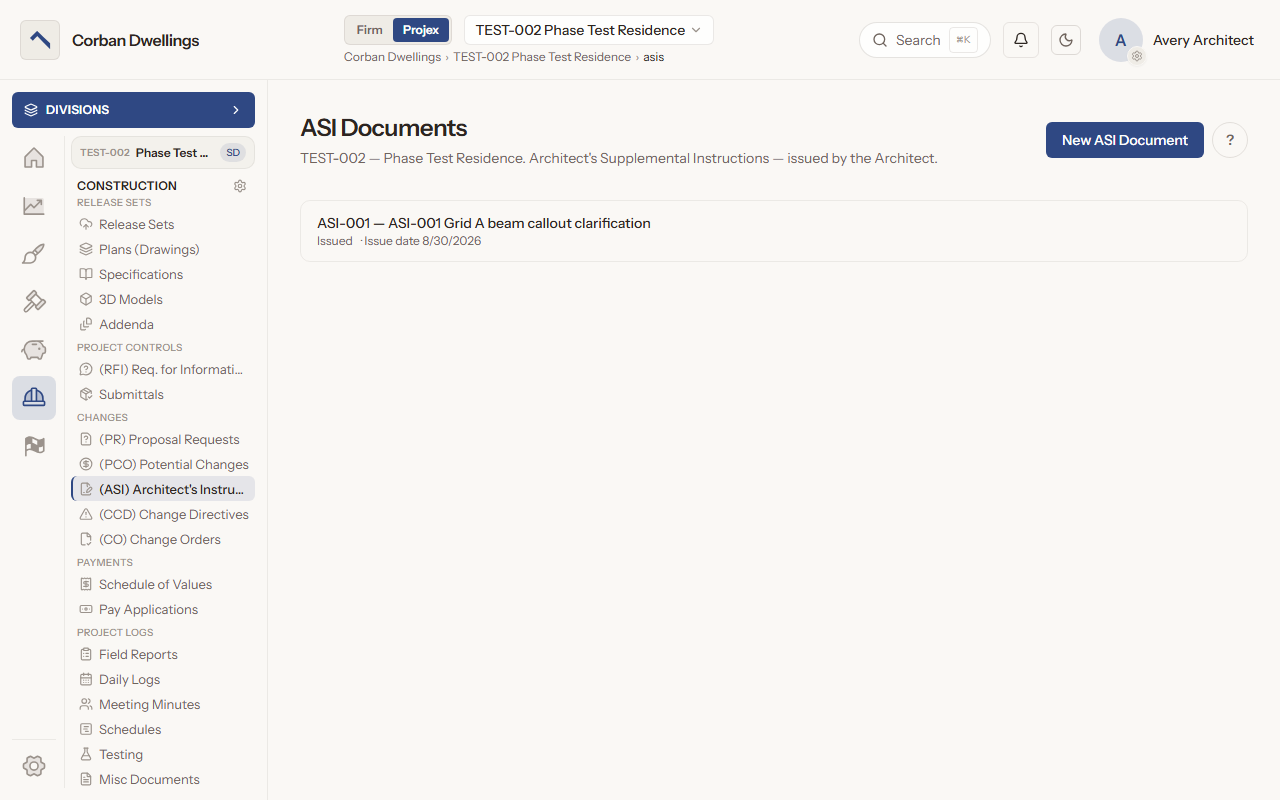Expand the Divisions panel

pos(133,110)
